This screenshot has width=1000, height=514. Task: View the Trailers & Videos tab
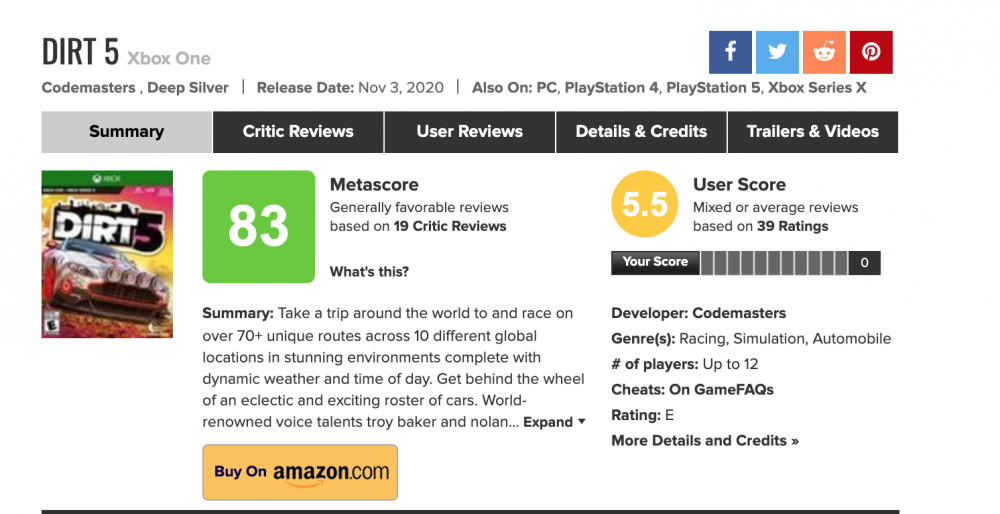tap(812, 132)
